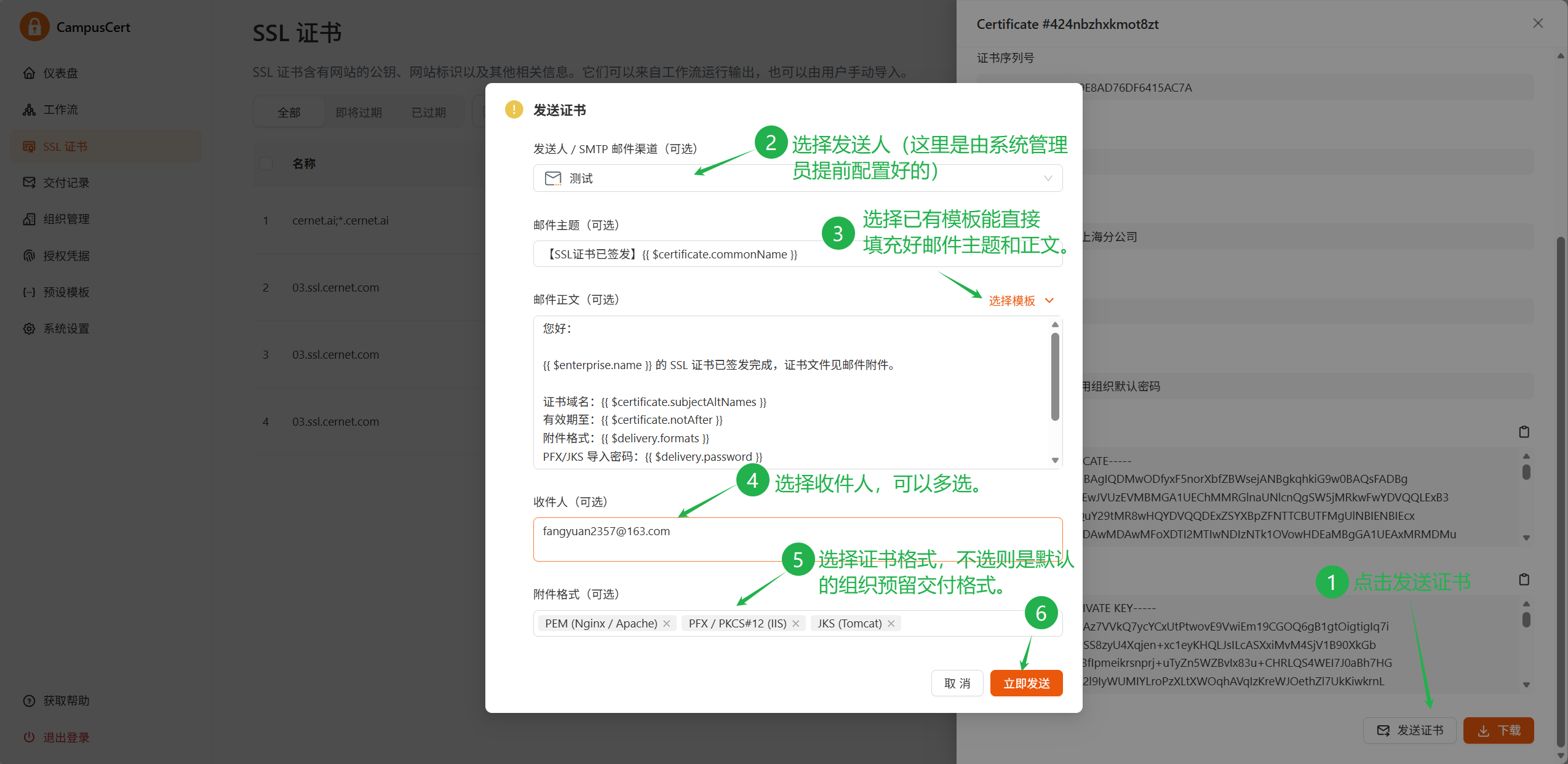Click the drawer's main vertical scrollbar
This screenshot has height=764, width=1568.
(x=1561, y=492)
